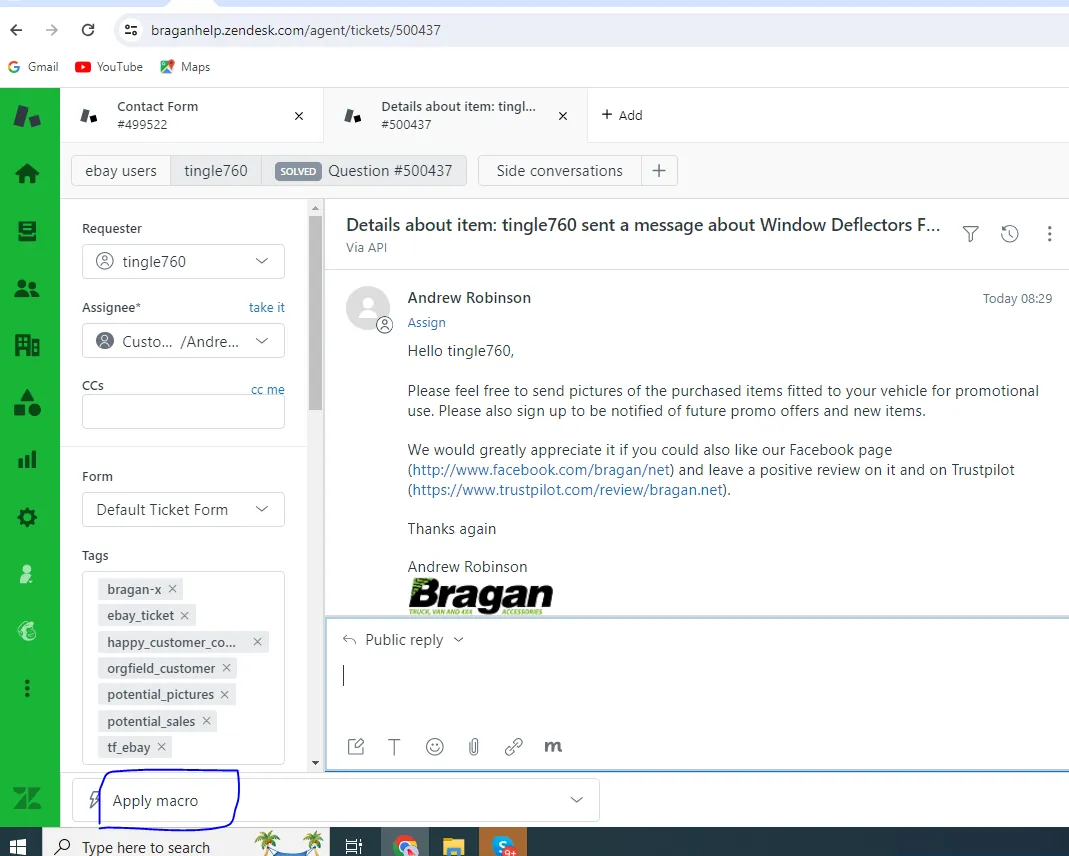Click properties panel scrollbar down arrow
This screenshot has height=856, width=1069.
click(315, 763)
